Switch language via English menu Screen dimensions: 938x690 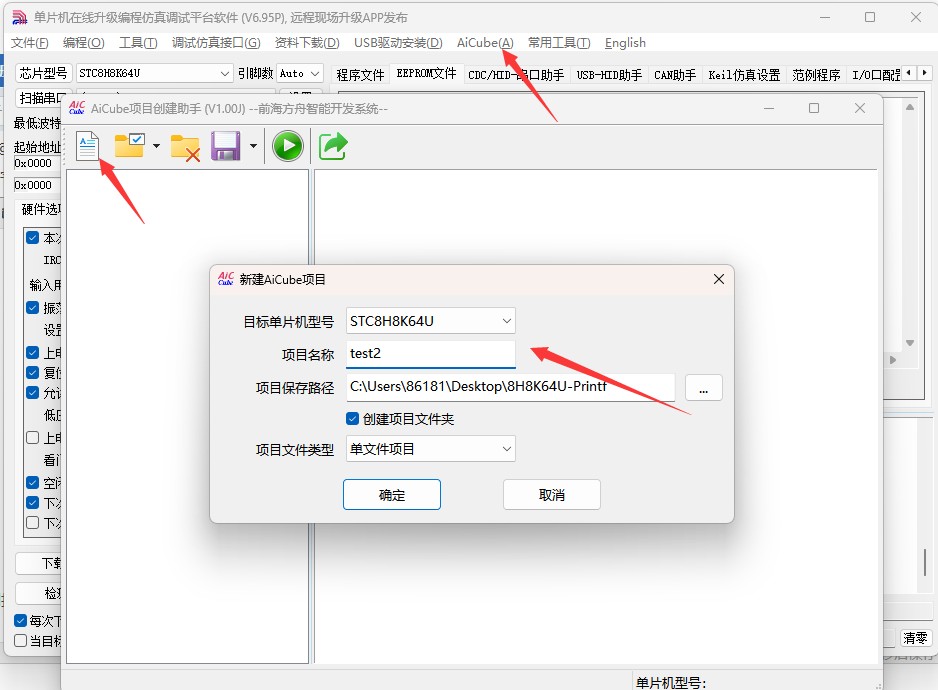pos(625,42)
